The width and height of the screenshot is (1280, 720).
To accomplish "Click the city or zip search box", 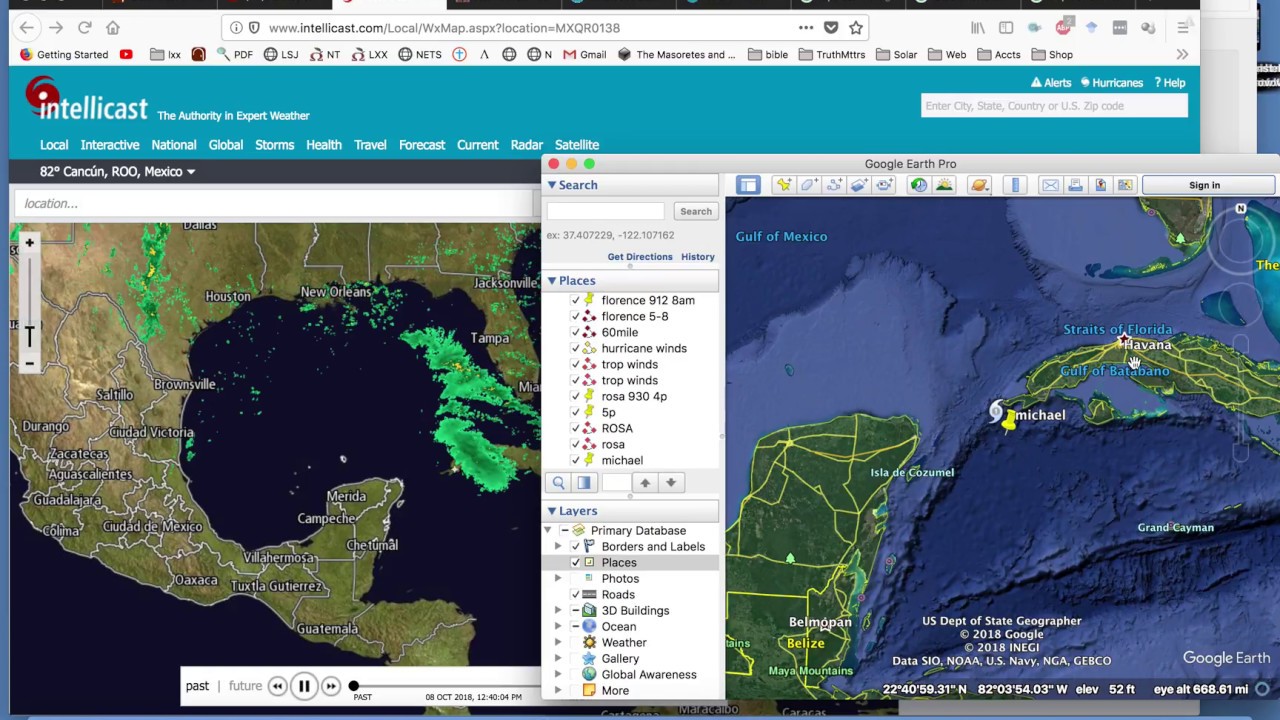I will point(1054,106).
